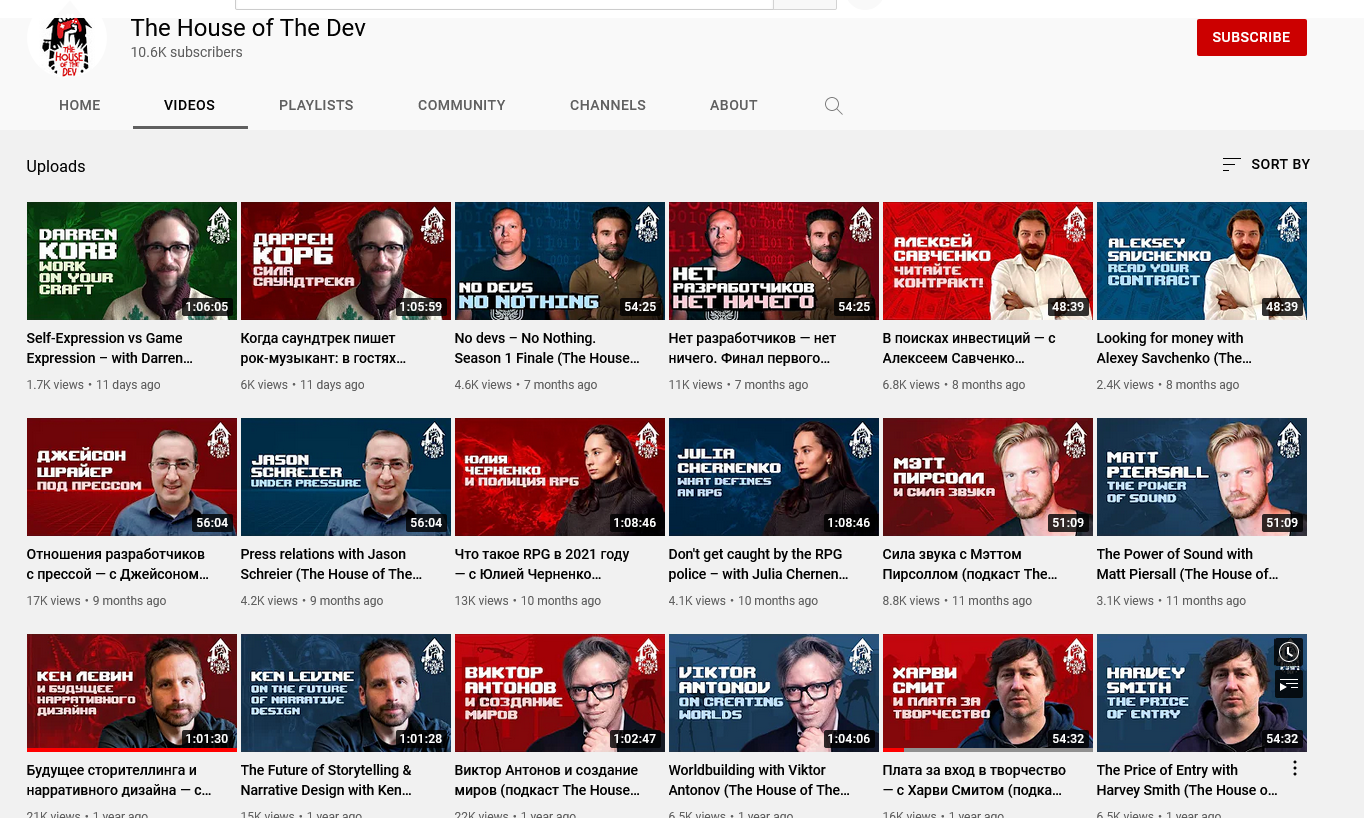Play the Нет Разработчиков Нет Ничего thumbnail
The width and height of the screenshot is (1364, 818).
(x=774, y=261)
